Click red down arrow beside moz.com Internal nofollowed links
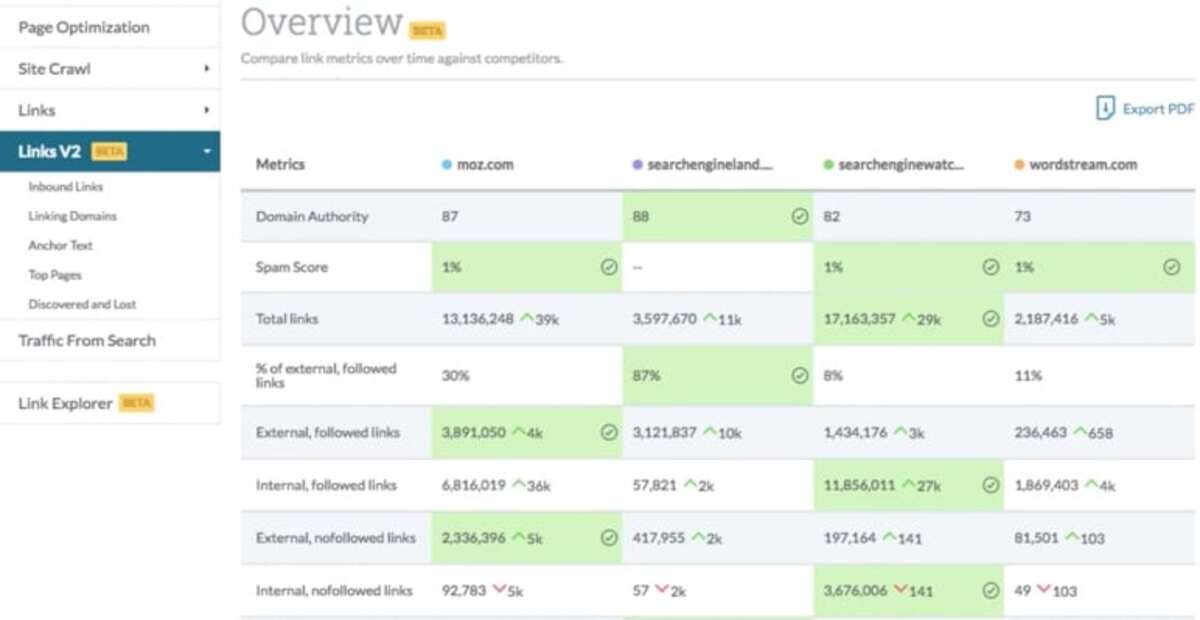The height and width of the screenshot is (620, 1200). click(x=499, y=591)
